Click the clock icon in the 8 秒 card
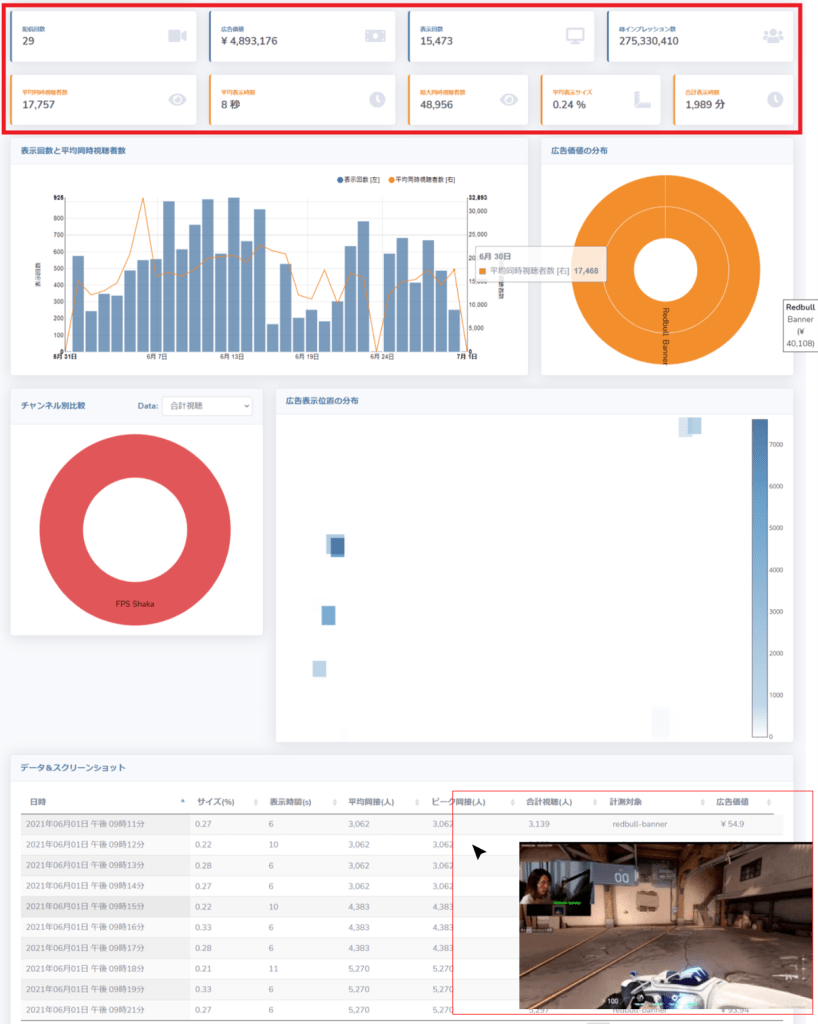818x1024 pixels. coord(377,99)
